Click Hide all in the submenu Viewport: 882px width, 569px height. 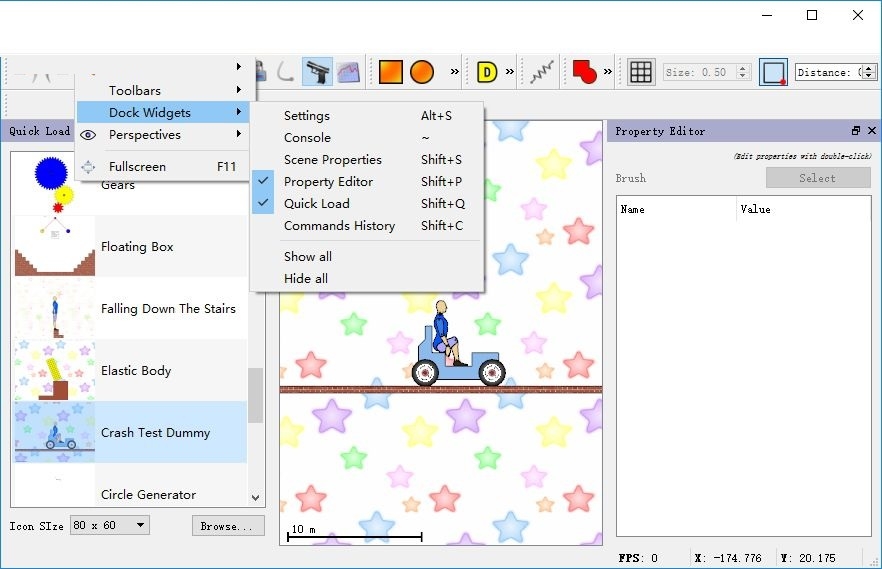click(306, 279)
